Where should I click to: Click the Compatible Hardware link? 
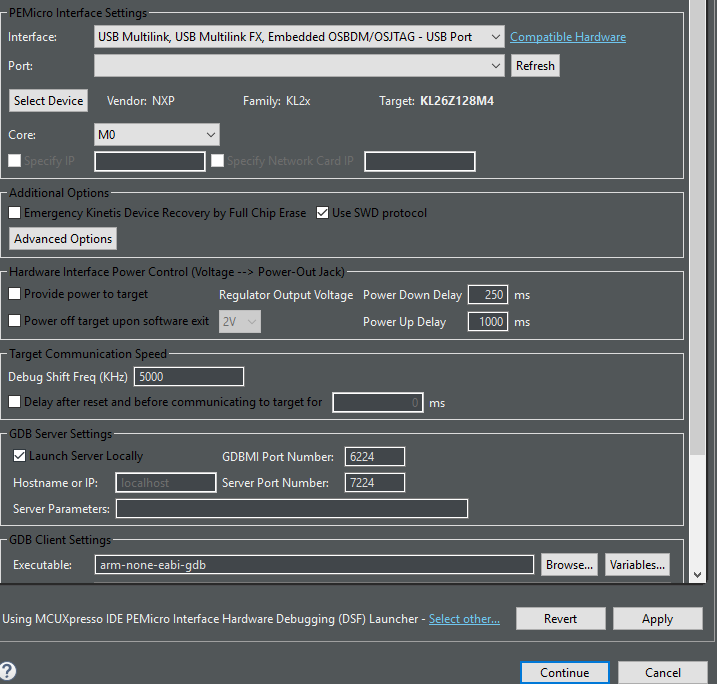pyautogui.click(x=568, y=37)
